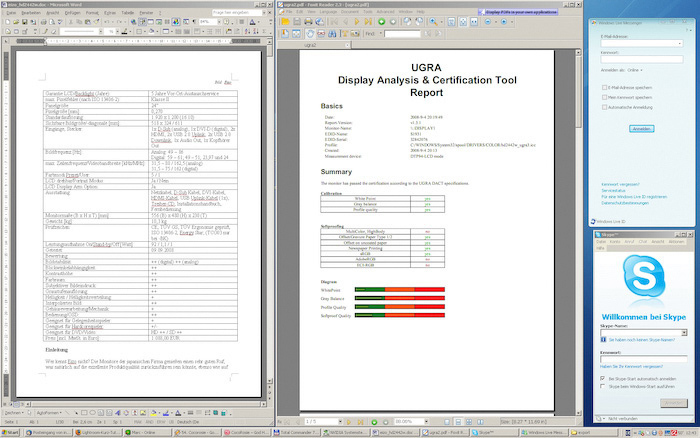Go to next page in Foxit toolbar

point(356,21)
